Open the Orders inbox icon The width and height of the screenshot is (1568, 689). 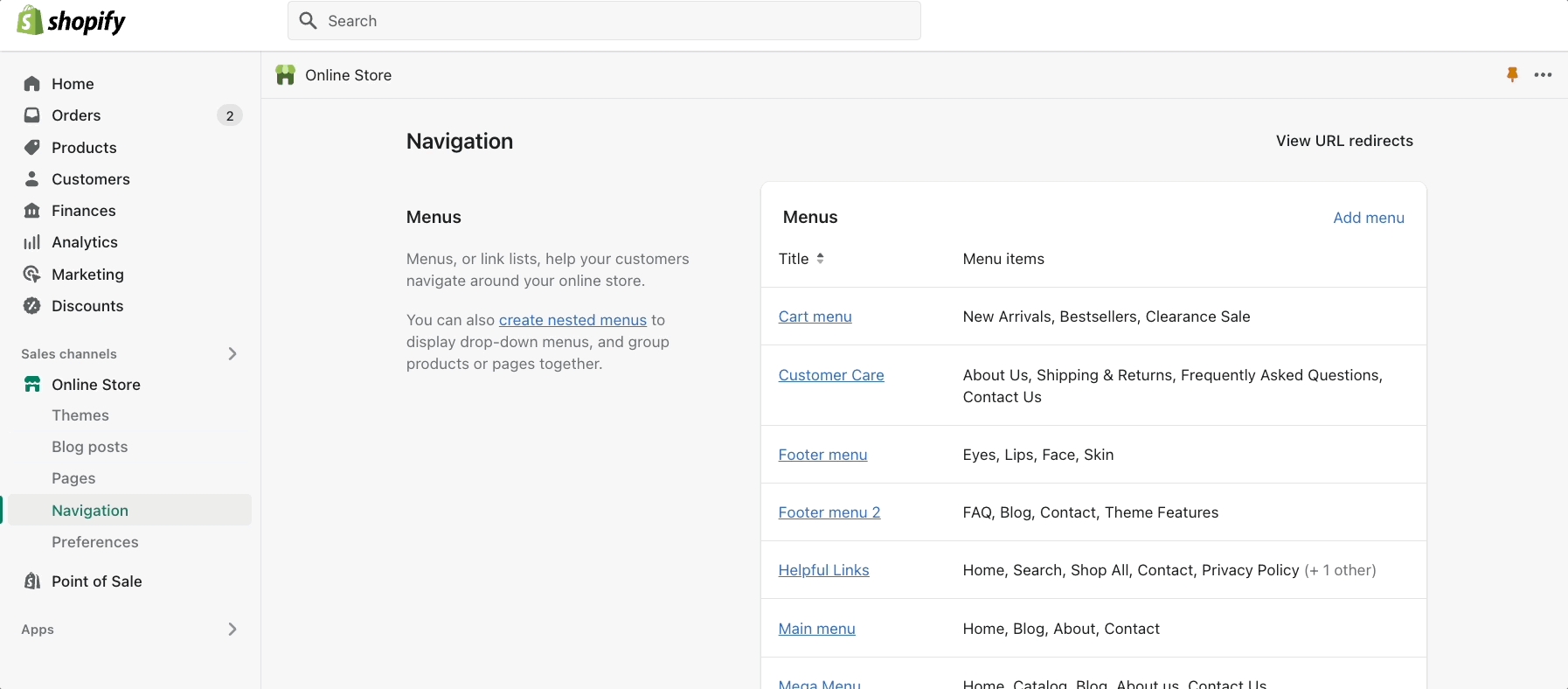[x=32, y=115]
